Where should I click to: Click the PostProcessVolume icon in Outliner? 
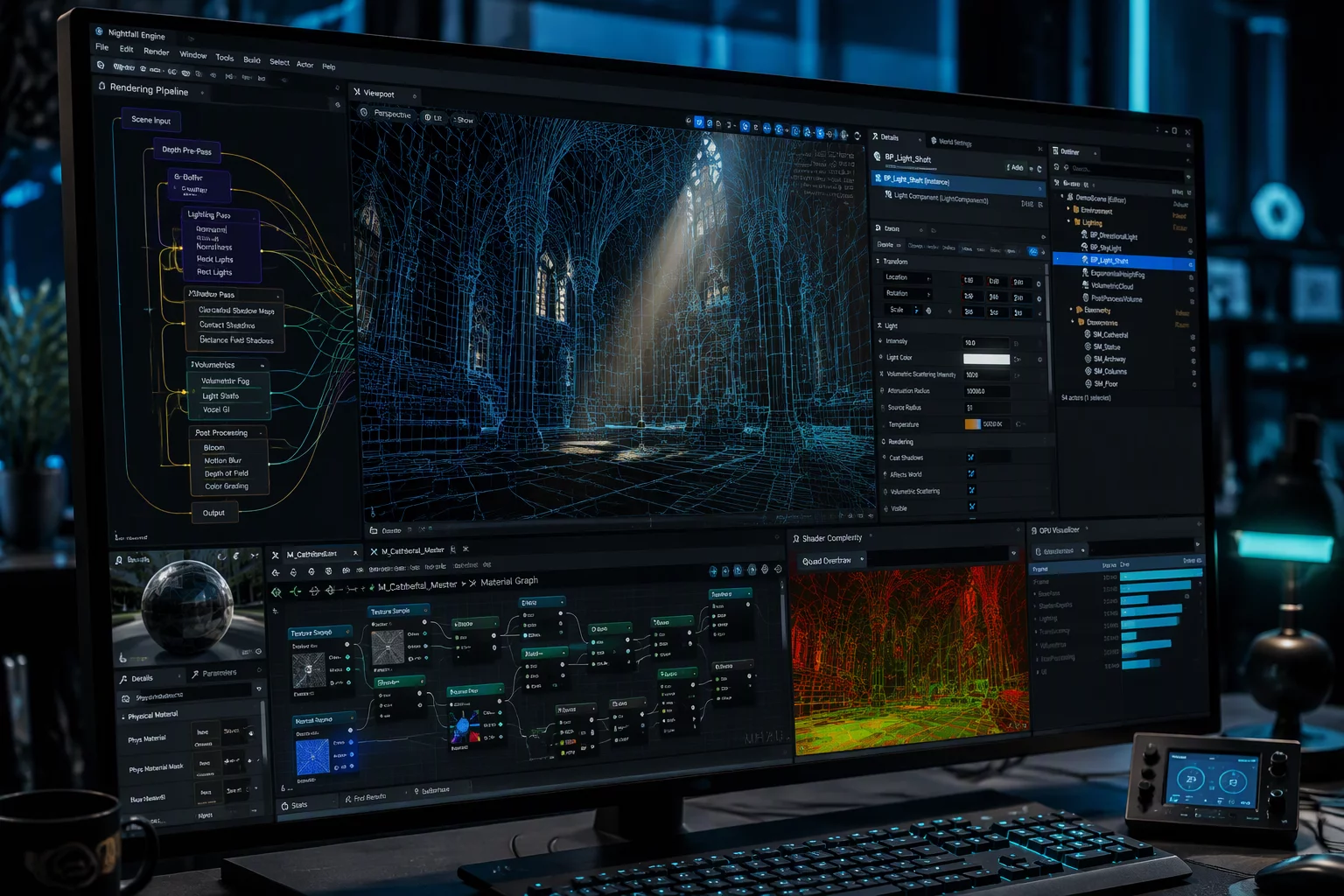tap(1086, 298)
